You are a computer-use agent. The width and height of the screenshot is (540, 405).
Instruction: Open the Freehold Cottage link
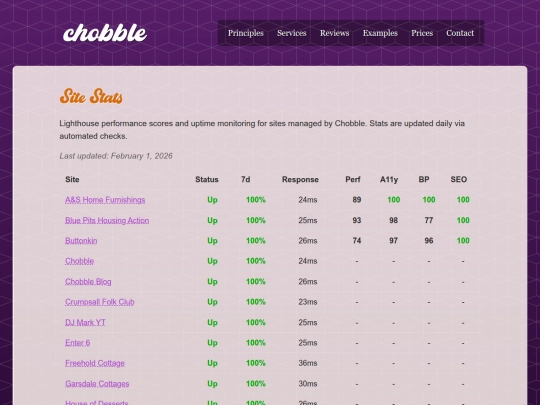coord(95,363)
